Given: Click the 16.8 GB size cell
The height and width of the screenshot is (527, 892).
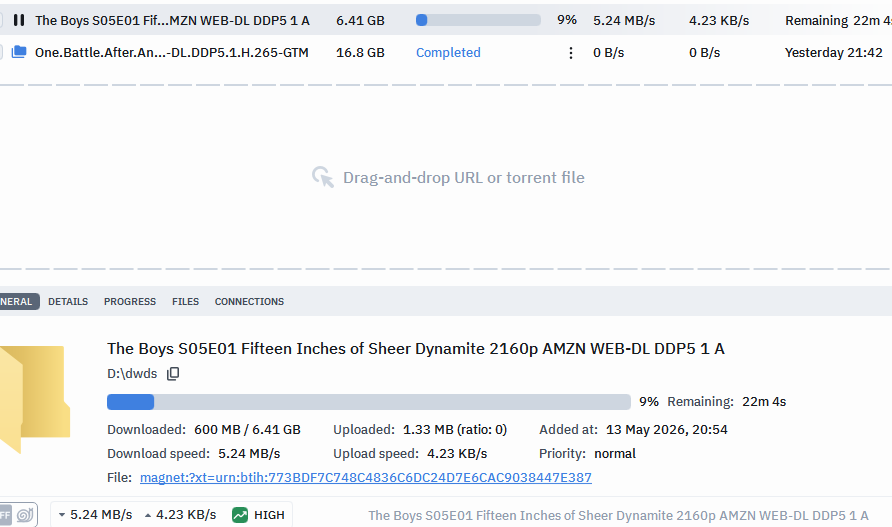Looking at the screenshot, I should (x=360, y=52).
